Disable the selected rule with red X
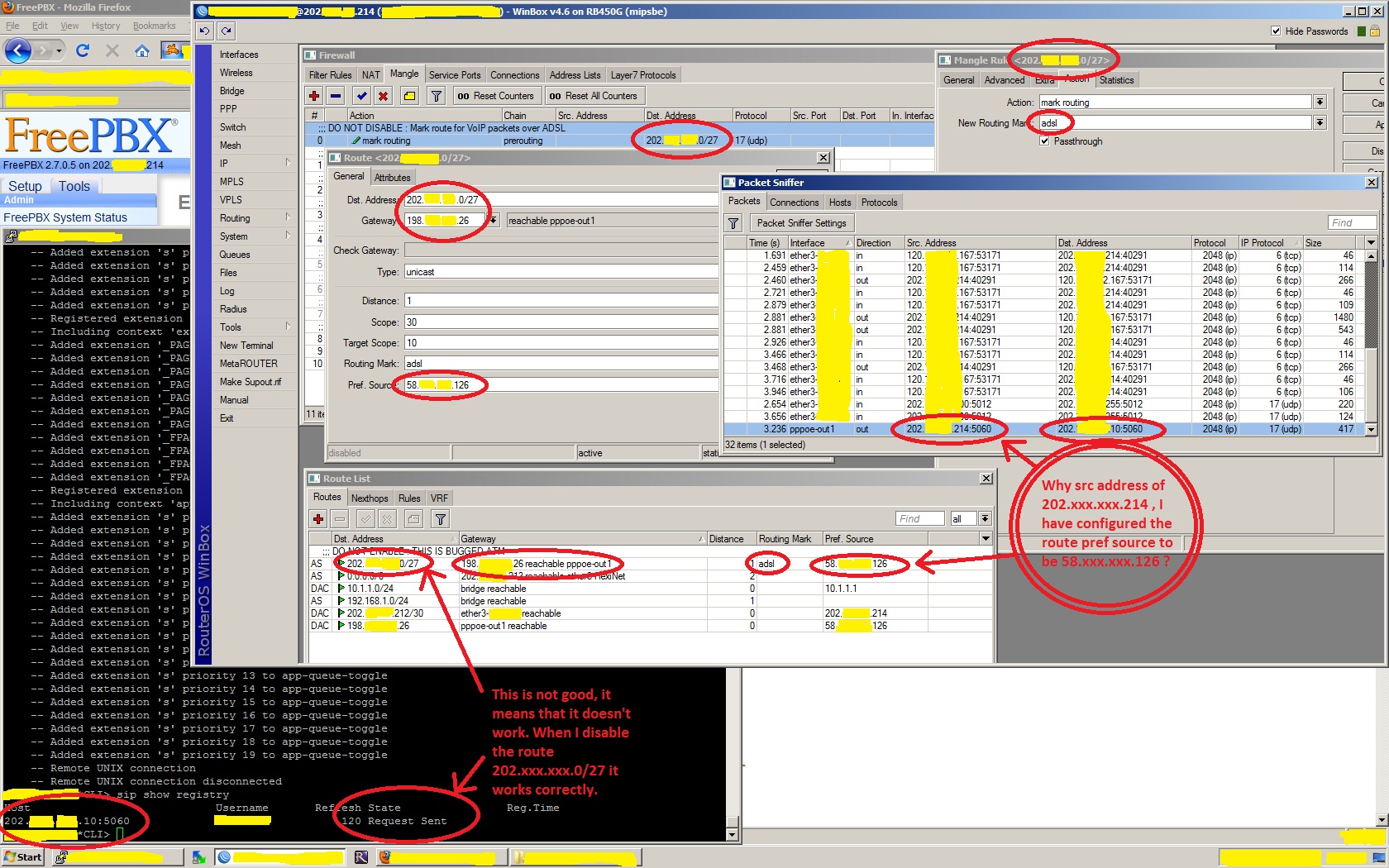1389x868 pixels. [x=383, y=96]
